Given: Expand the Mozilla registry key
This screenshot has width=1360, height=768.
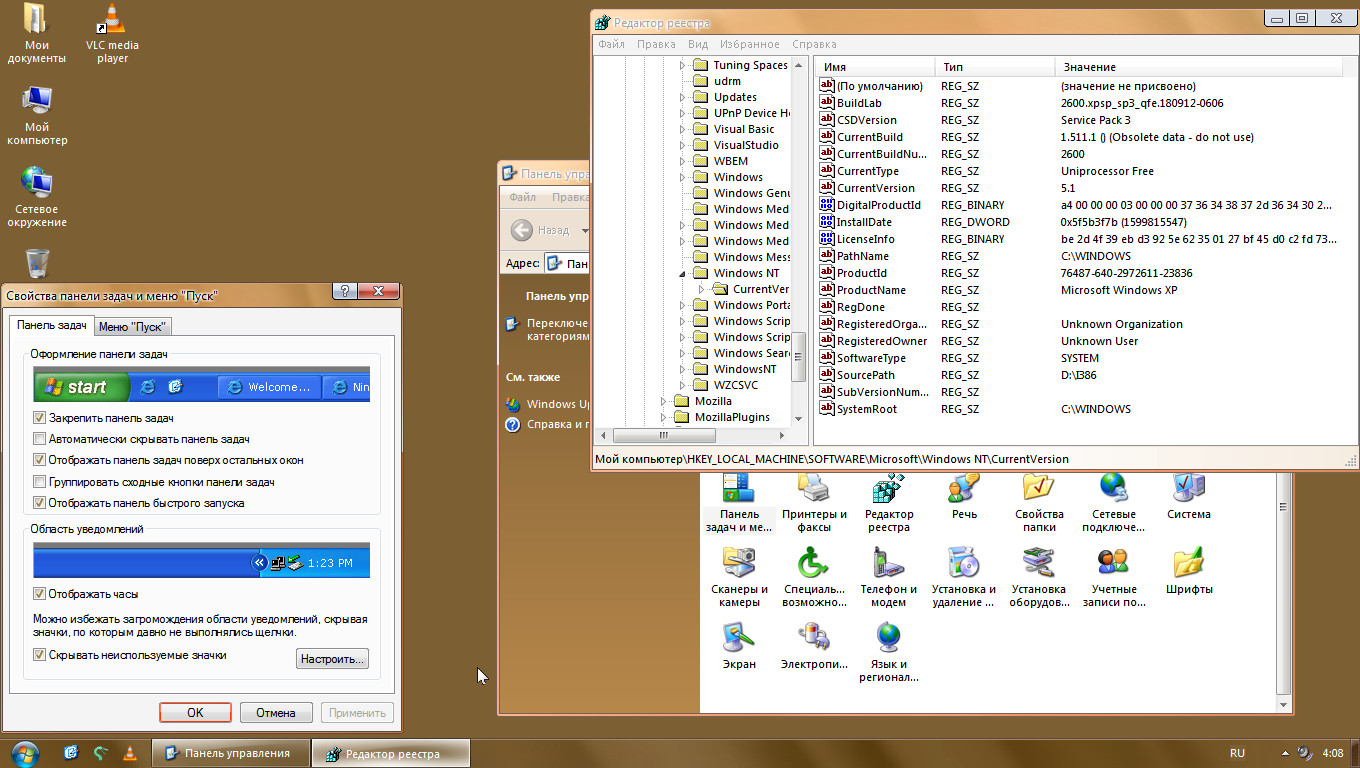Looking at the screenshot, I should point(665,401).
